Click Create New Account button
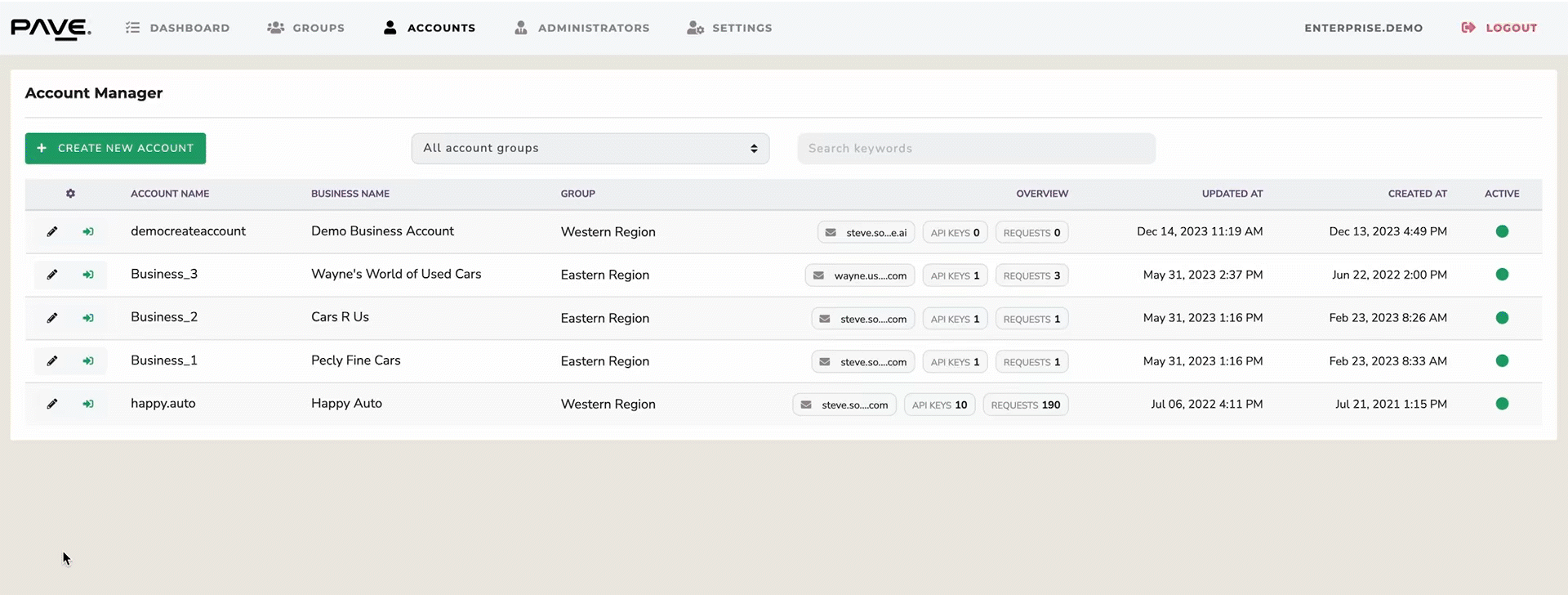This screenshot has height=595, width=1568. (115, 149)
